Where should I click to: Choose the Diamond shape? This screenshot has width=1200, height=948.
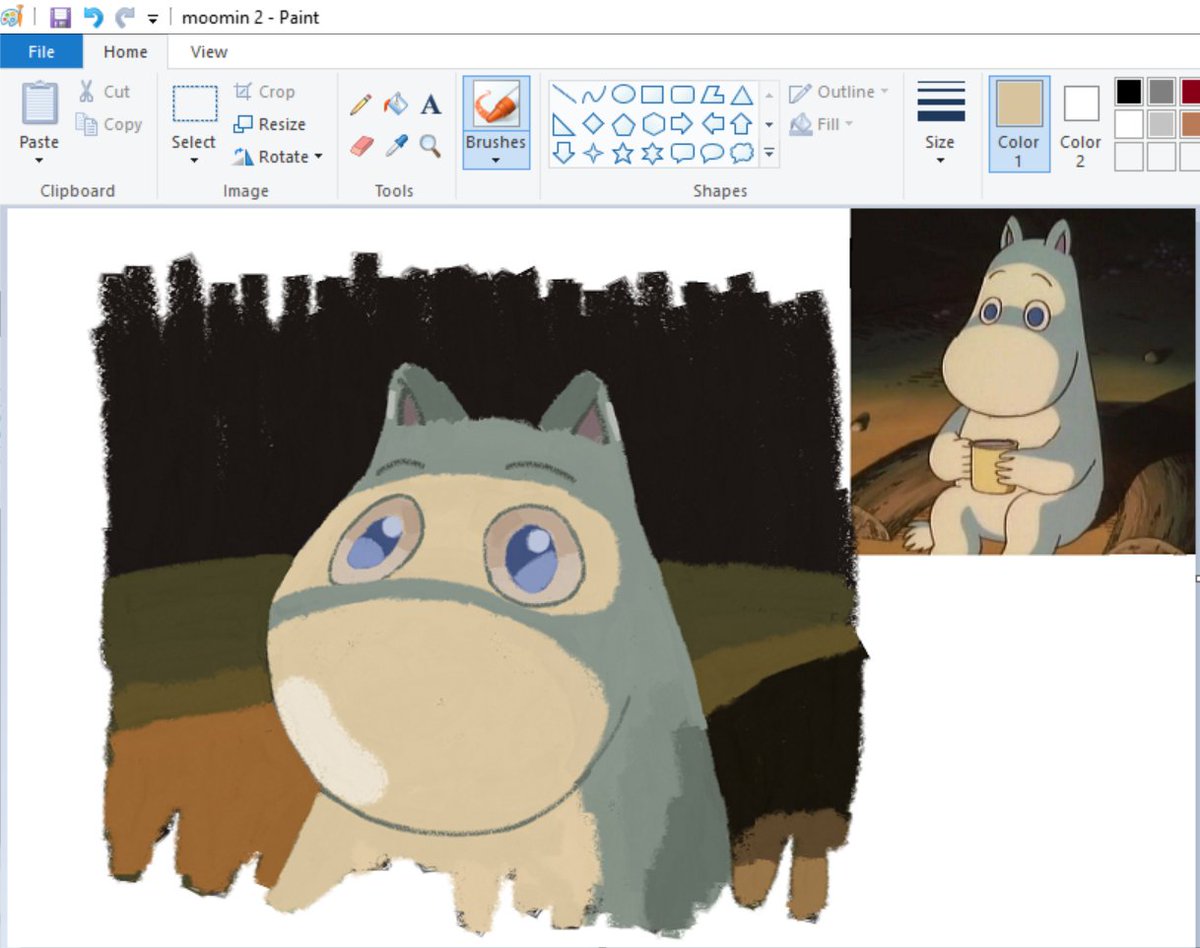pyautogui.click(x=593, y=124)
